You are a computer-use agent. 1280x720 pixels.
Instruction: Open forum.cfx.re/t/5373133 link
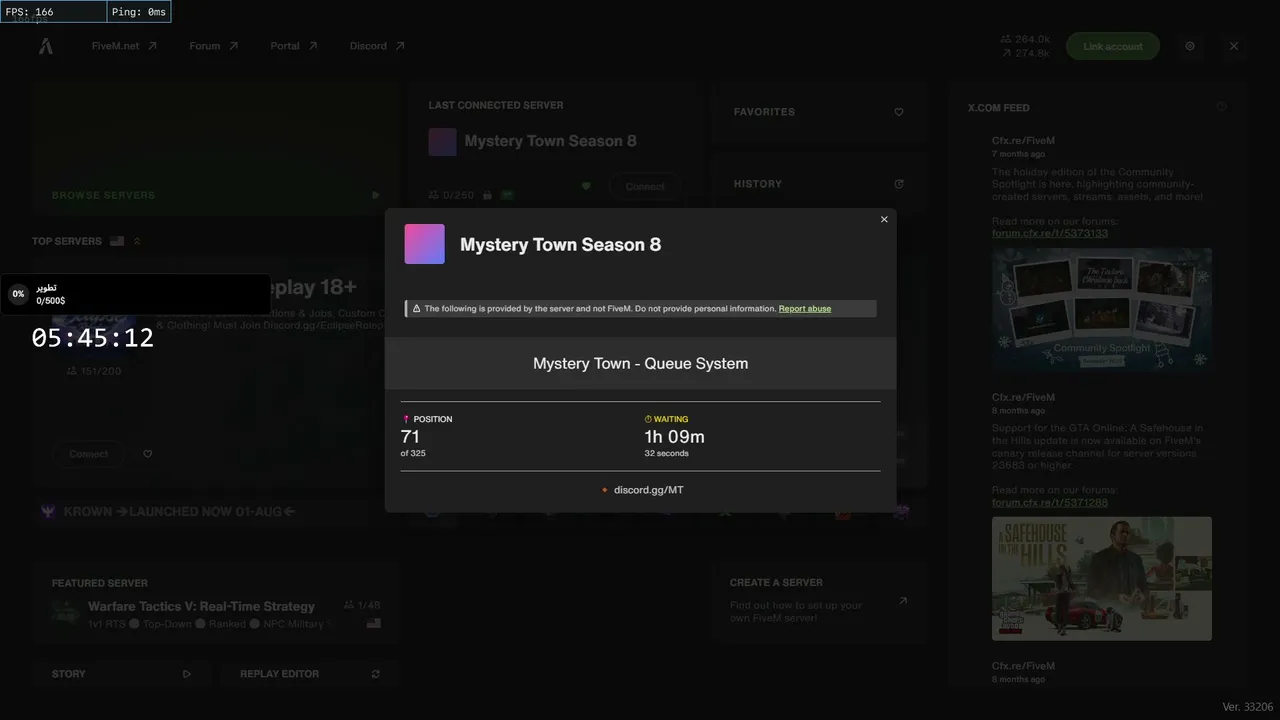1050,233
